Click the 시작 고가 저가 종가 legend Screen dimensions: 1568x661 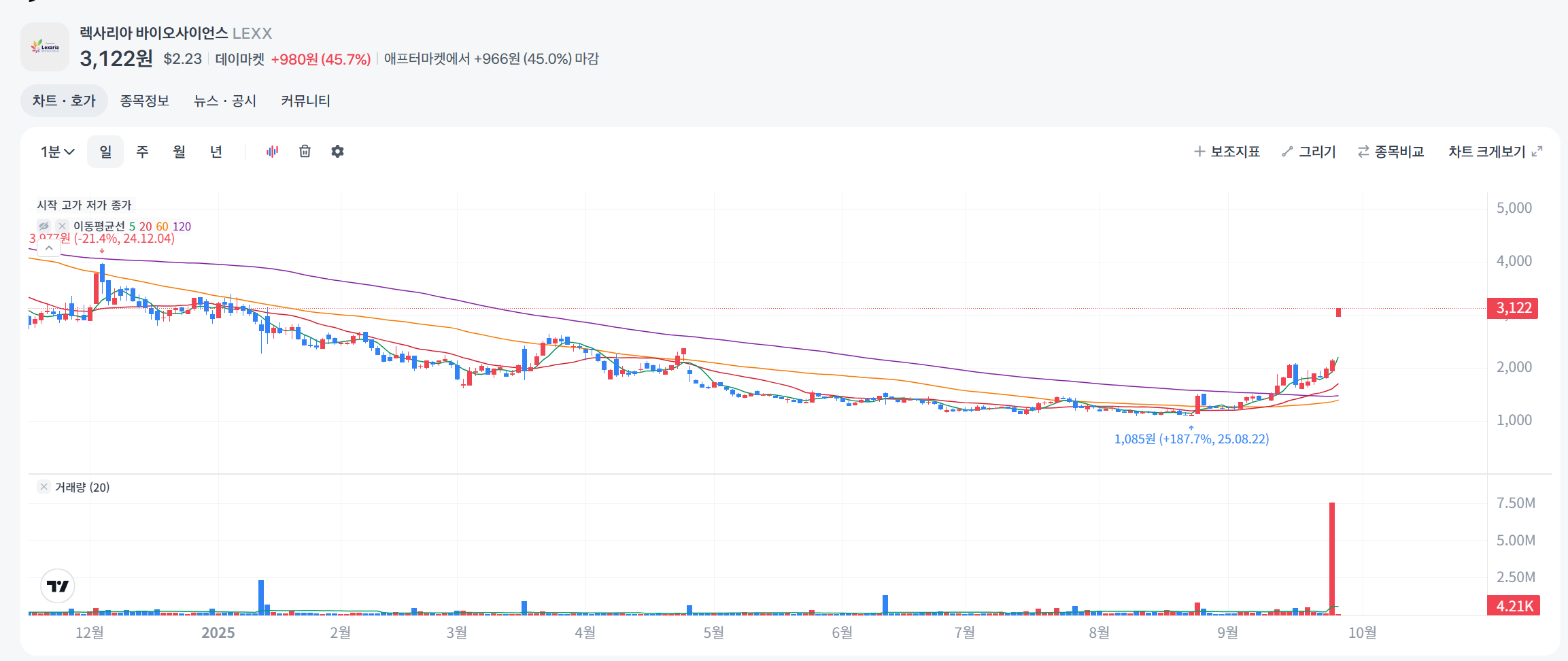tap(84, 205)
